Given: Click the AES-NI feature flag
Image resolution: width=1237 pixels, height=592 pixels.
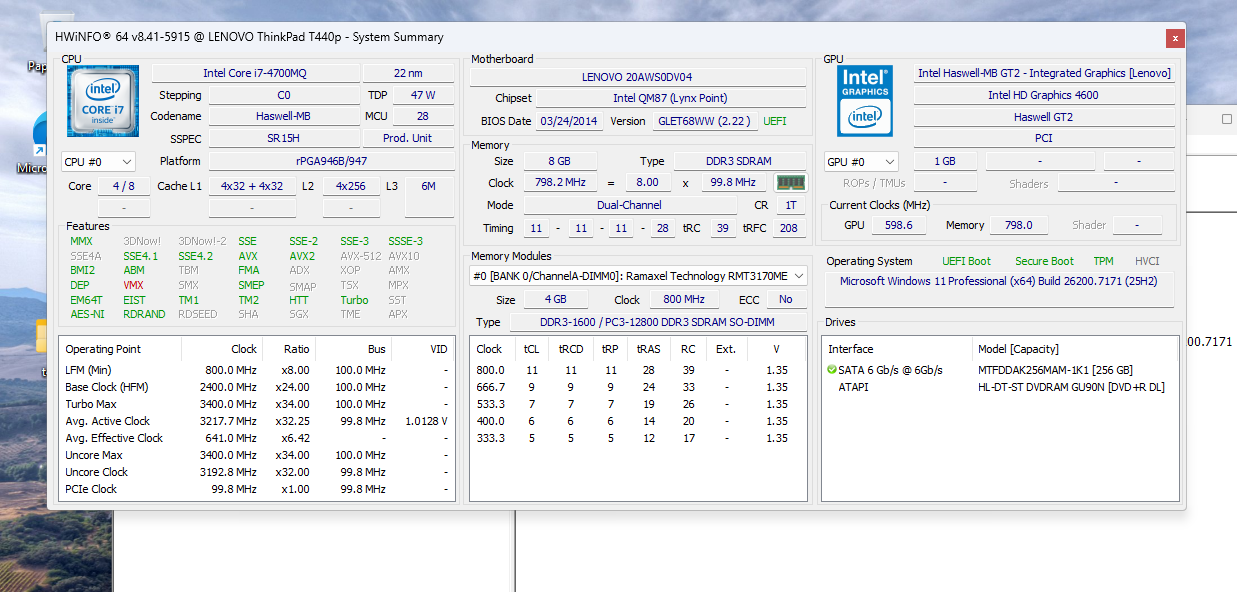Looking at the screenshot, I should (85, 314).
